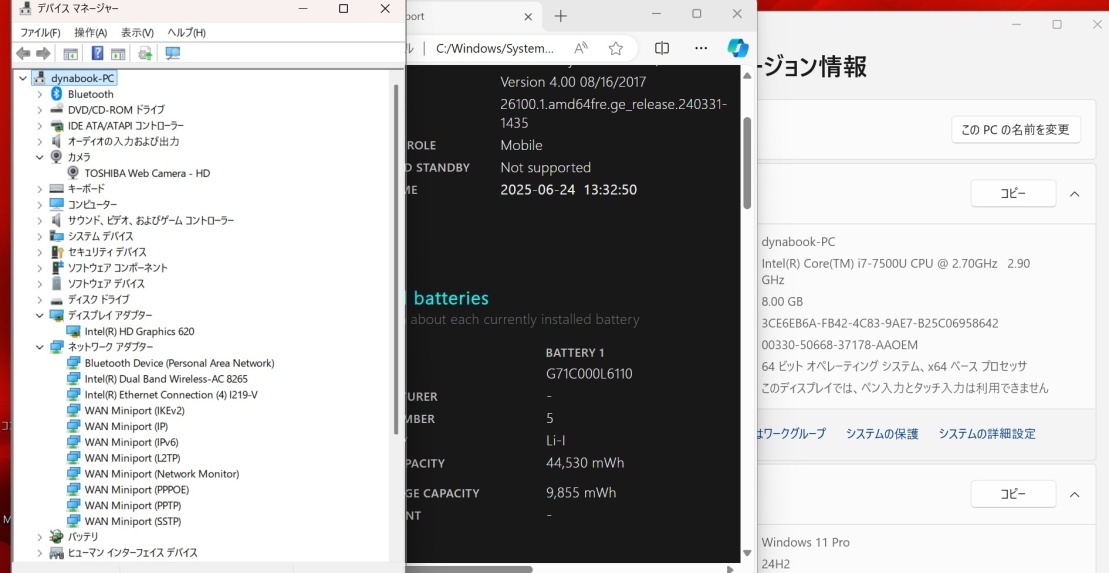Open ヘルプ(H) menu in Device Manager
This screenshot has width=1109, height=573.
click(x=187, y=33)
